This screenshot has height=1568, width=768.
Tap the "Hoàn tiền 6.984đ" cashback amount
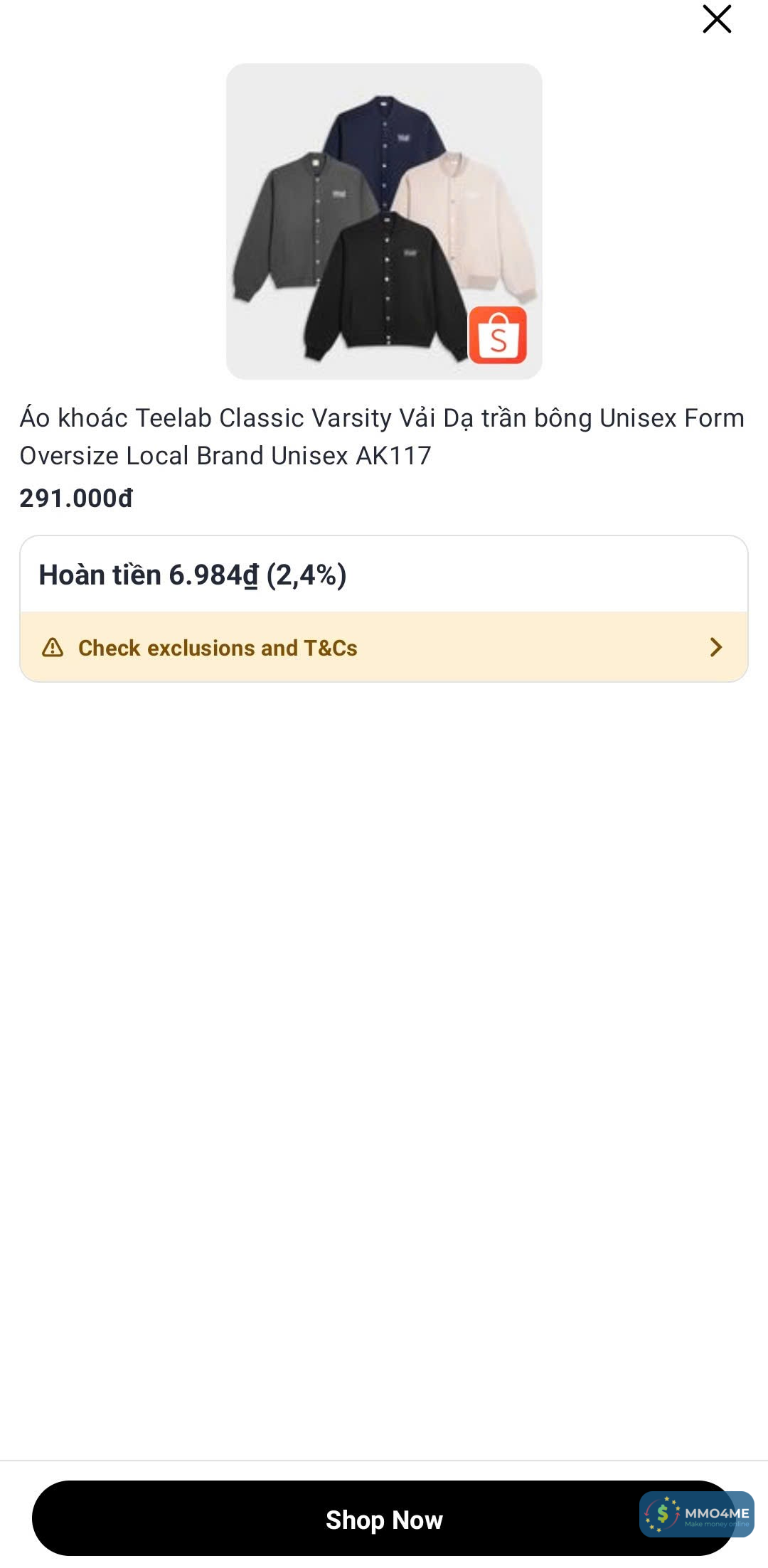point(148,575)
